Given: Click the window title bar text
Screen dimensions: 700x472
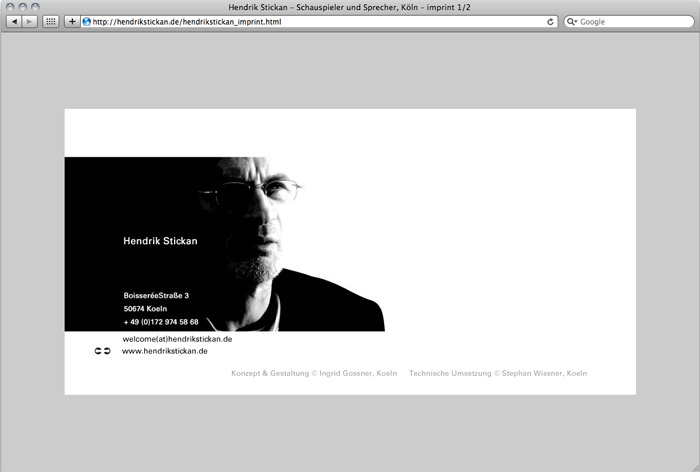Looking at the screenshot, I should [x=350, y=7].
